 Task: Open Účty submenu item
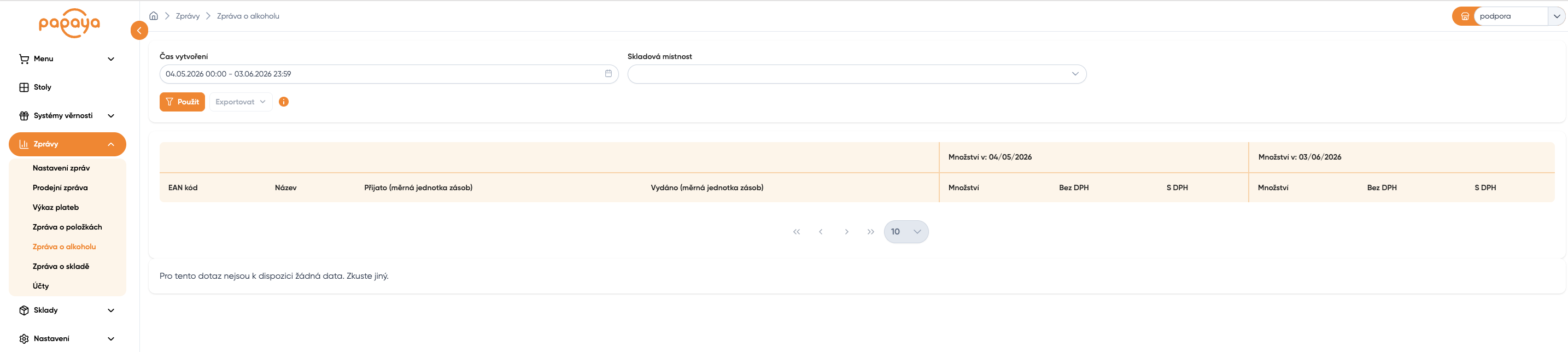point(41,286)
